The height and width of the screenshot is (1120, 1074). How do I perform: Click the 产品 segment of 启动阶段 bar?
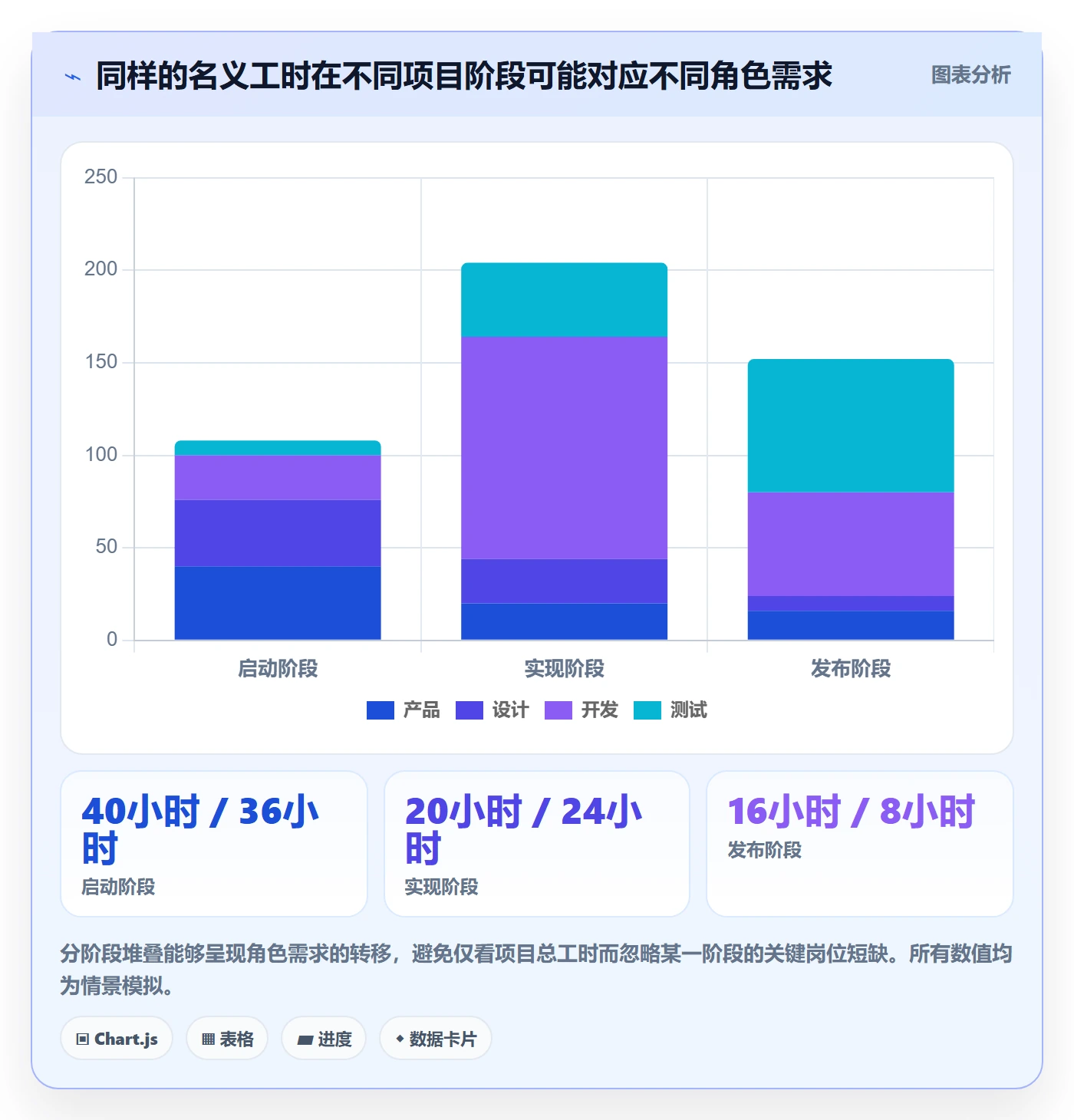click(278, 603)
